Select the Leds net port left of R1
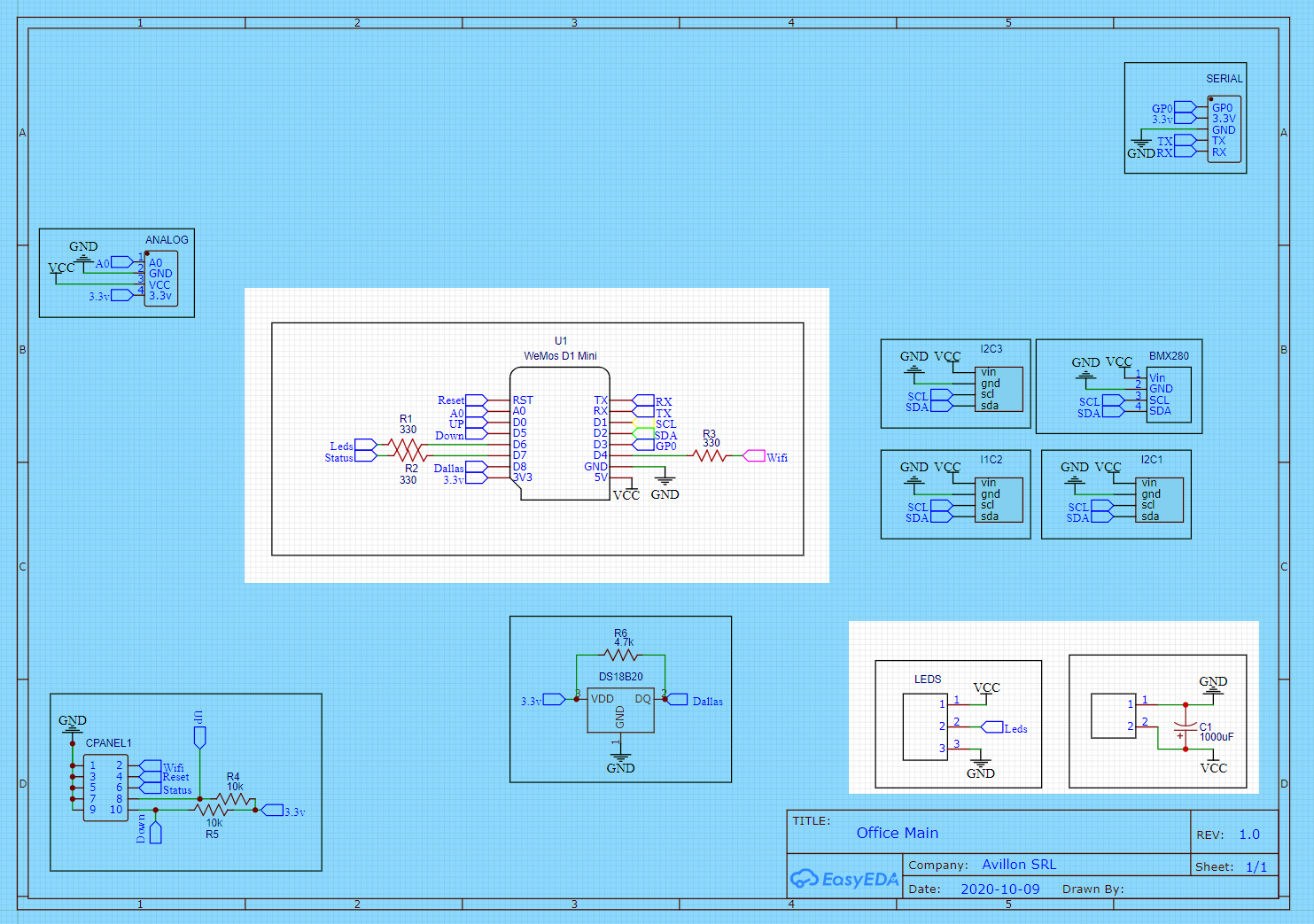 point(366,445)
